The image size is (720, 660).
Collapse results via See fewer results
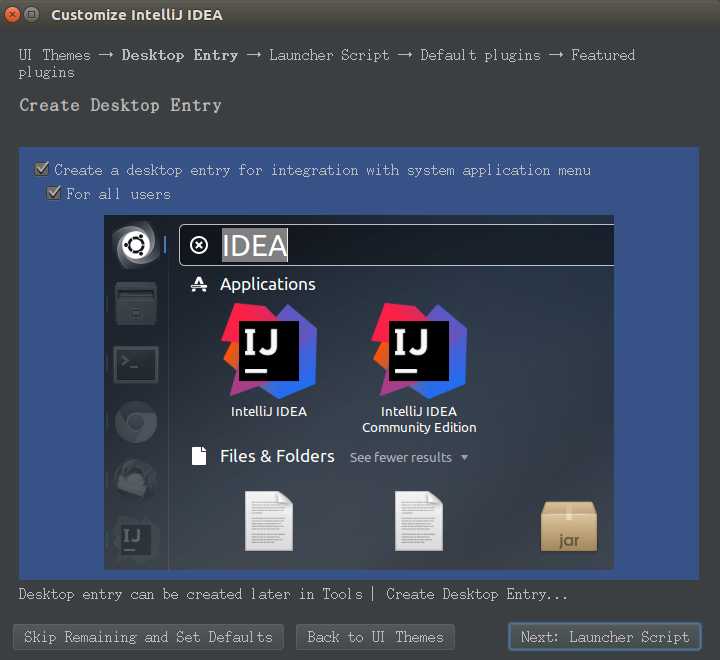409,457
